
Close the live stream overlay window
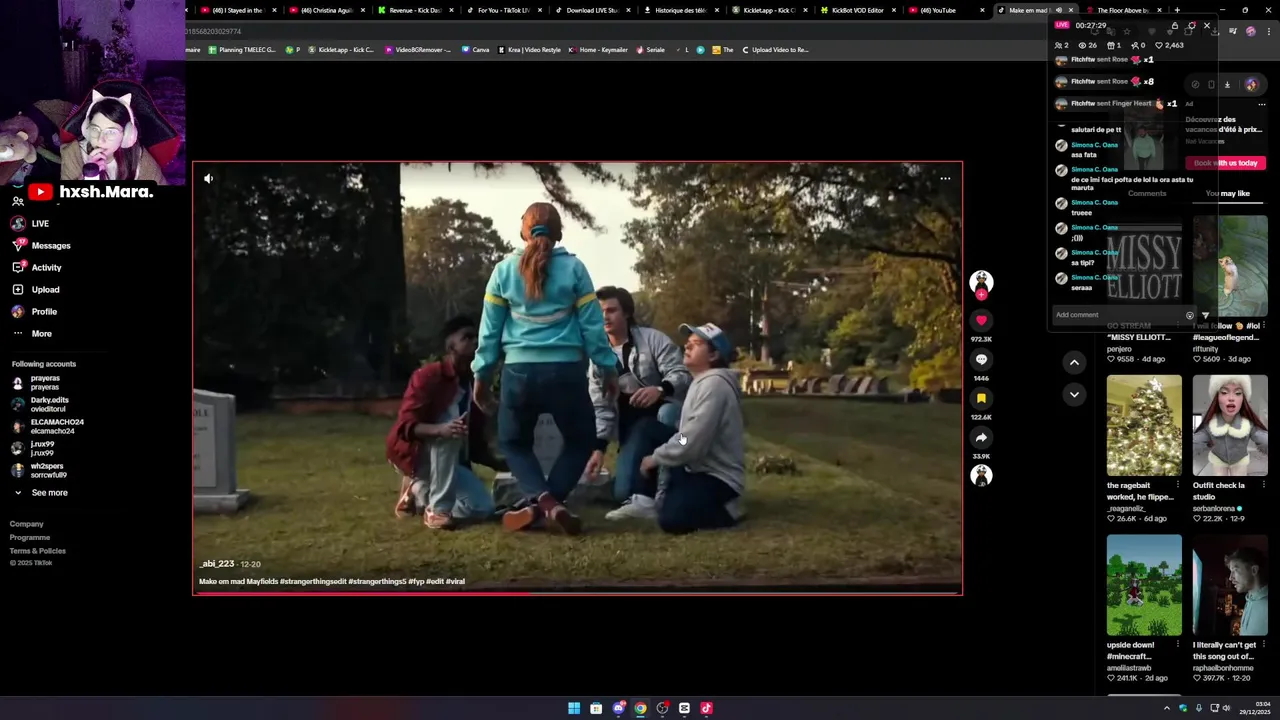point(1207,25)
